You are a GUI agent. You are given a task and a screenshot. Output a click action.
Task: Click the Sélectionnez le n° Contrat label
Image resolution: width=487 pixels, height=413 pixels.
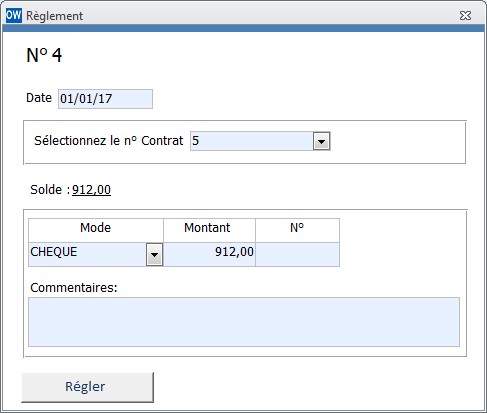(109, 141)
